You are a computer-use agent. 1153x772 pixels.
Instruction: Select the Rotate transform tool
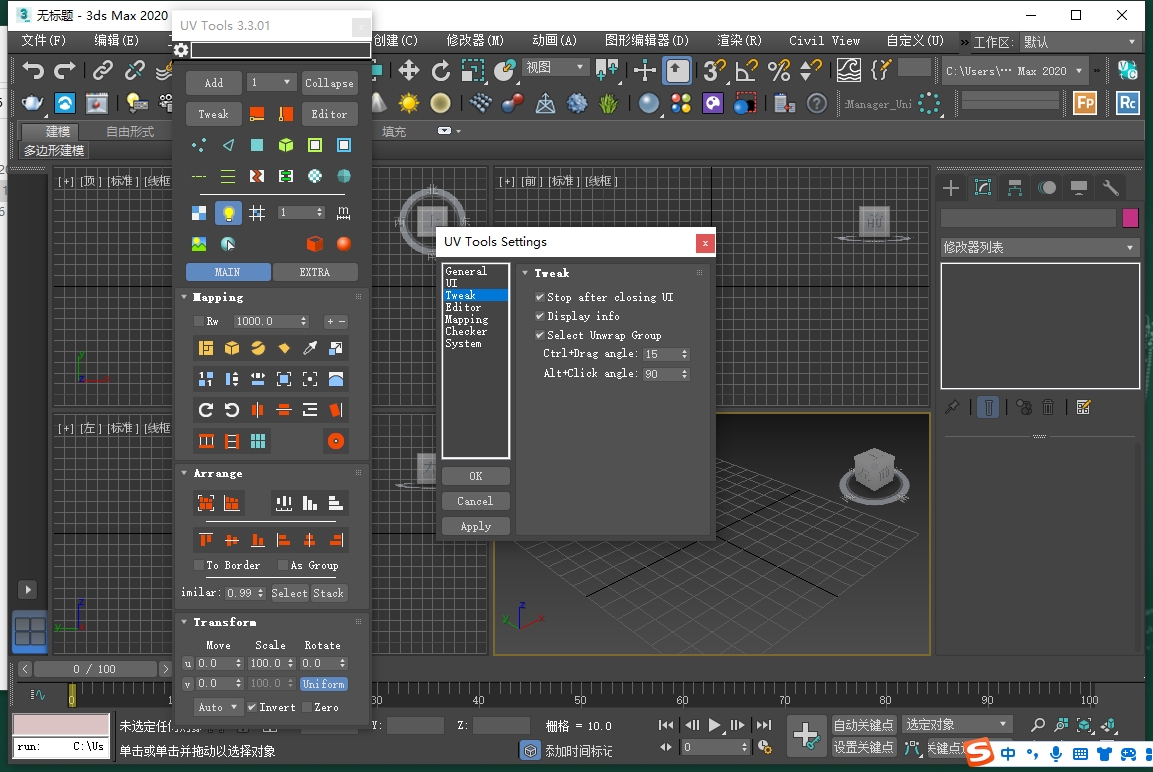[440, 71]
